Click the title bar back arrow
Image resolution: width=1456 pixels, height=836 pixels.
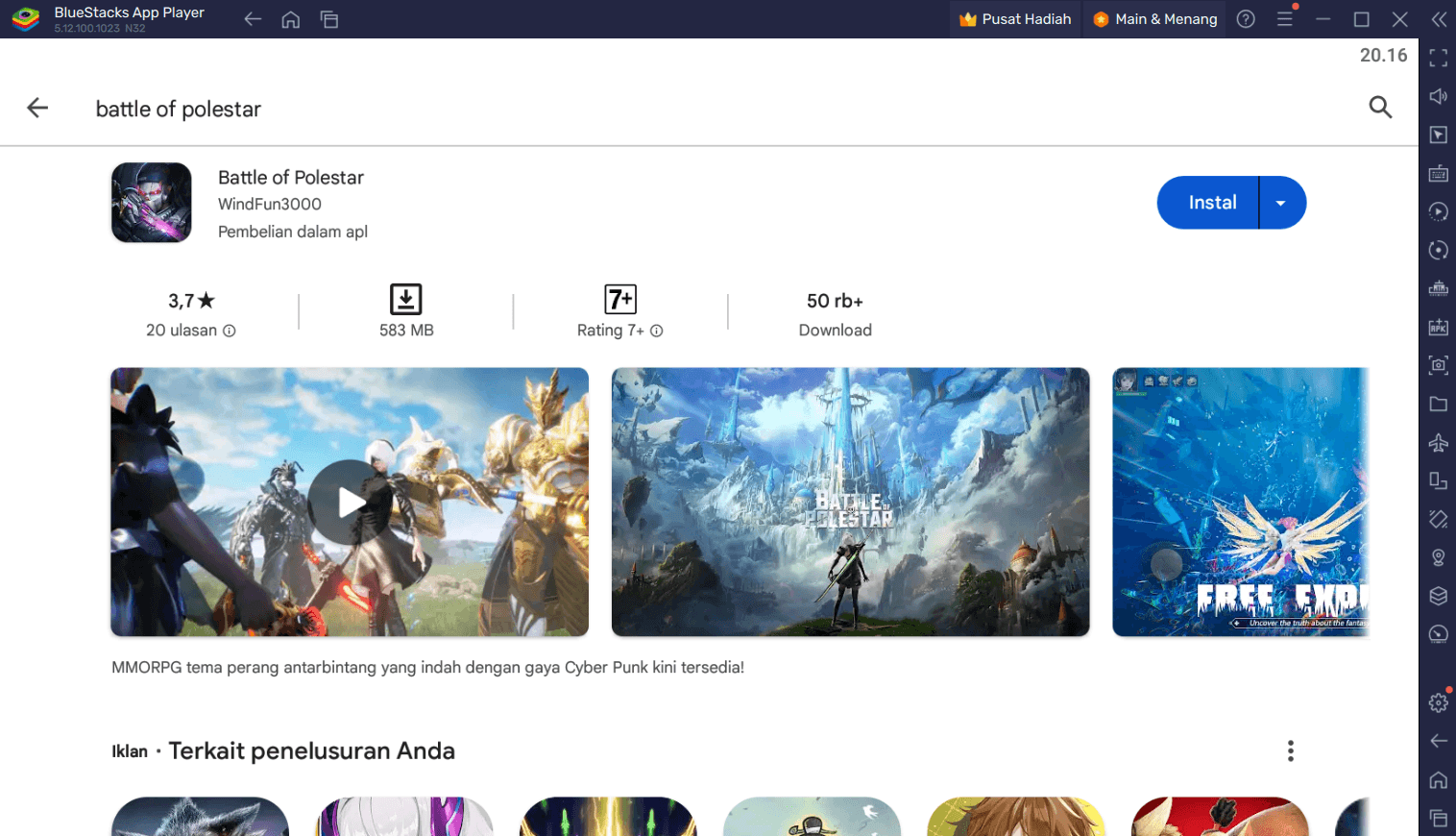pyautogui.click(x=253, y=19)
